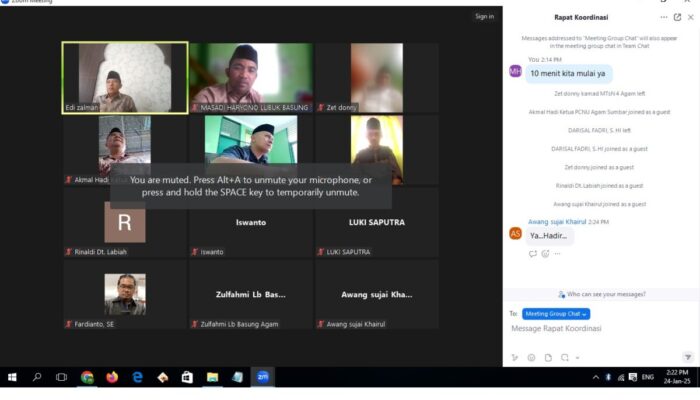Click the muted mic icon on Zet donny tile

pyautogui.click(x=321, y=108)
